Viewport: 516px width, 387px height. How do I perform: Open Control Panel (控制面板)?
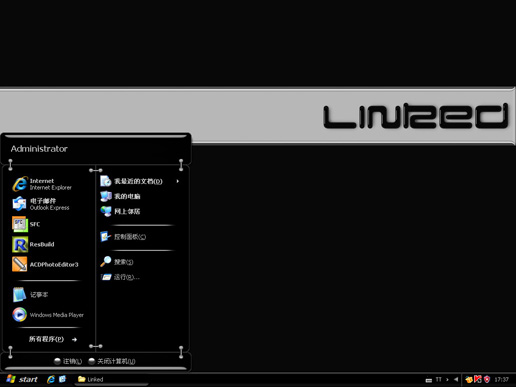[x=123, y=237]
